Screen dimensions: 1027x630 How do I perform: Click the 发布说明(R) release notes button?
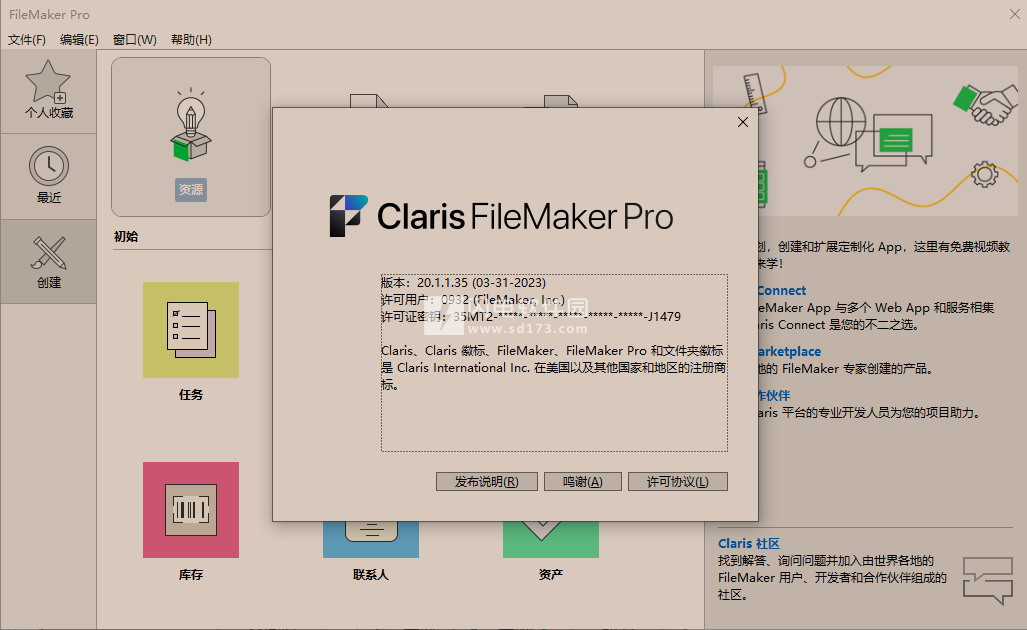[487, 482]
